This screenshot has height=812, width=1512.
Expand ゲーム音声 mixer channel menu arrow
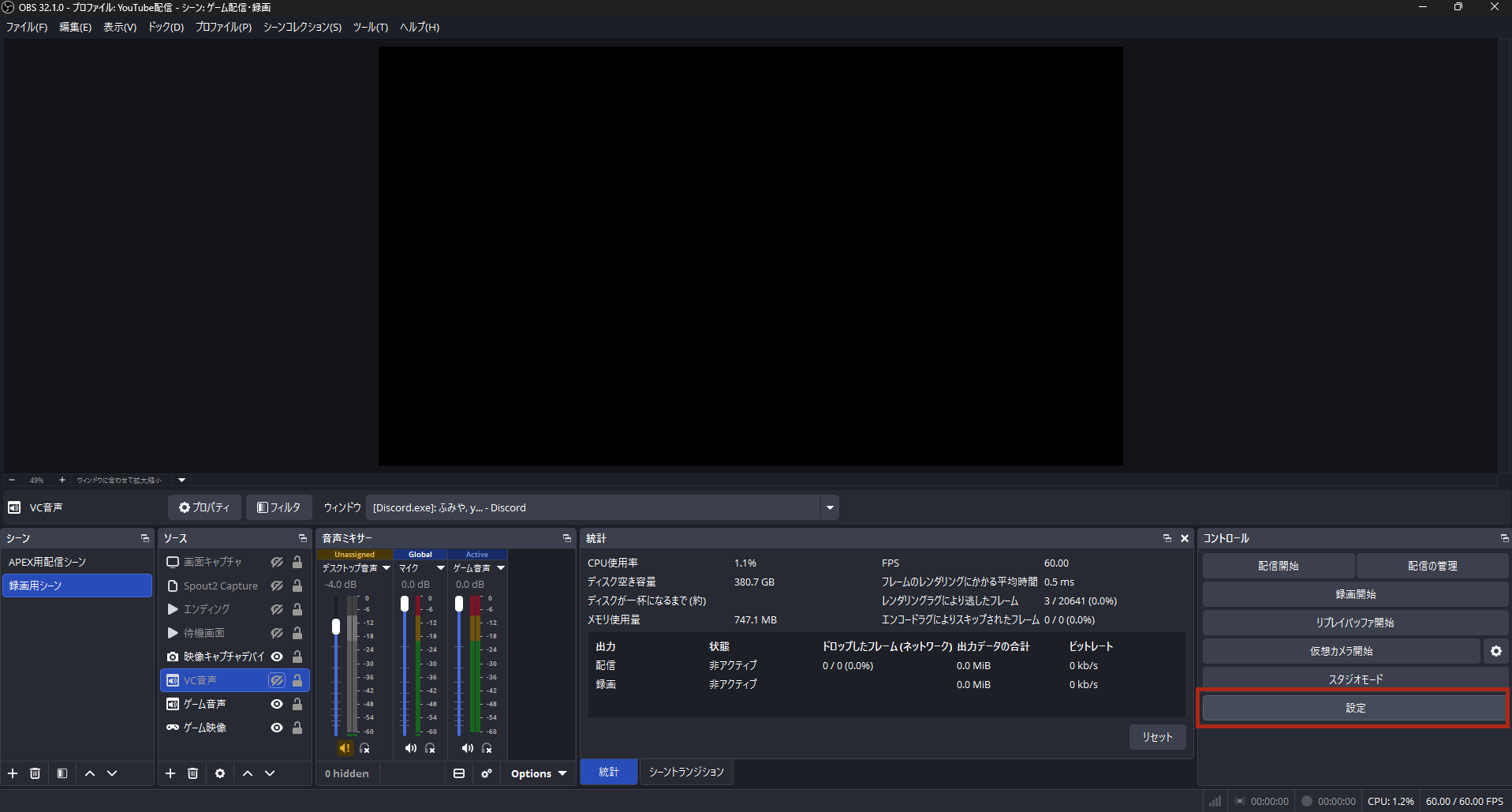(x=501, y=568)
